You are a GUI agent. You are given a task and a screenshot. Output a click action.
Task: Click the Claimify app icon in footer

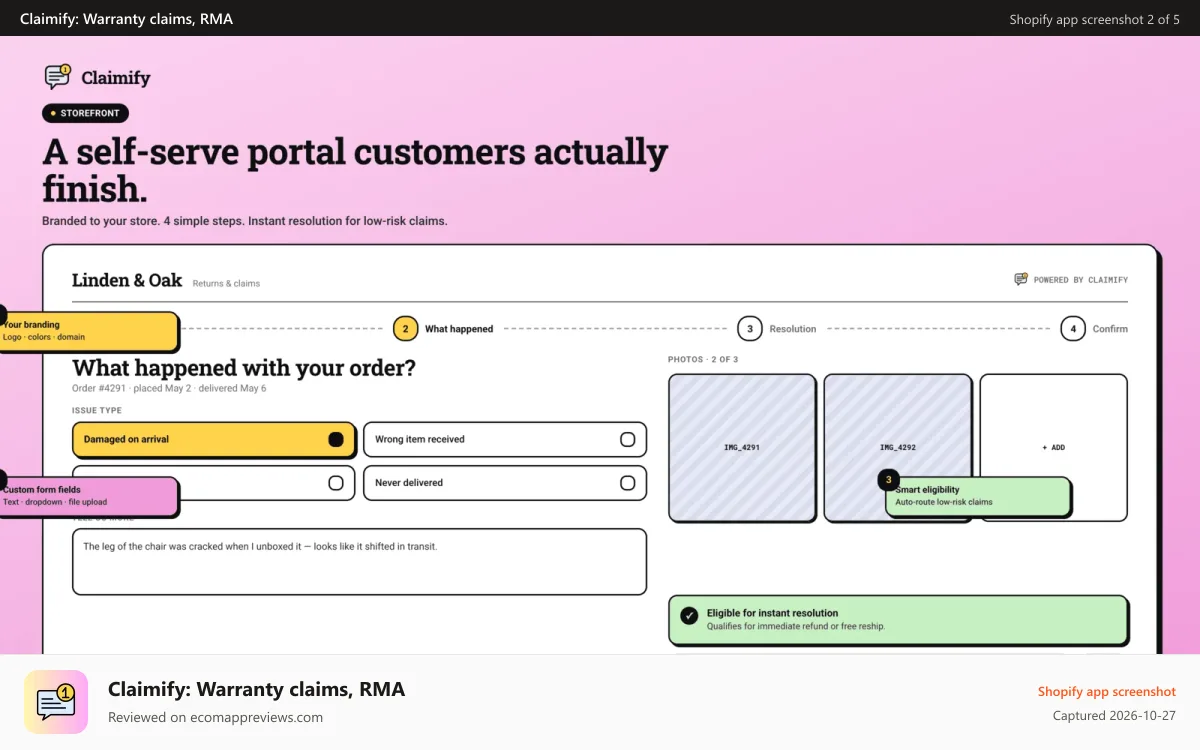(56, 702)
